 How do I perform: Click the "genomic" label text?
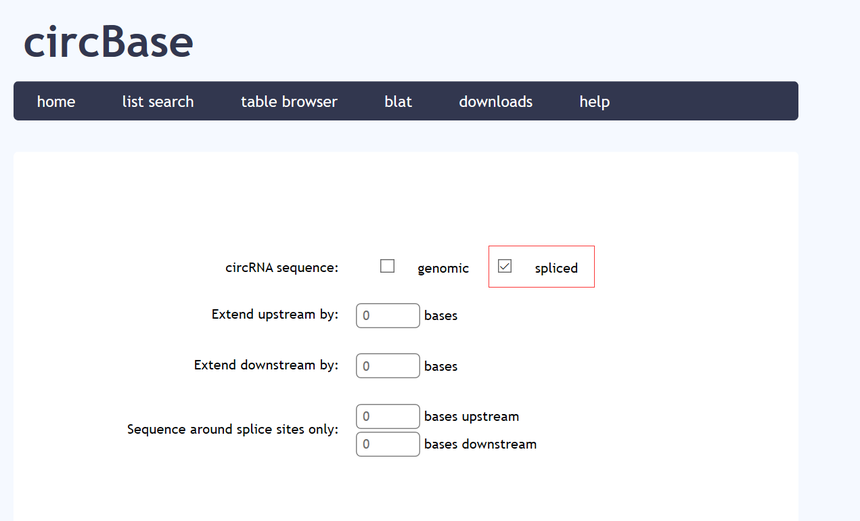coord(443,268)
